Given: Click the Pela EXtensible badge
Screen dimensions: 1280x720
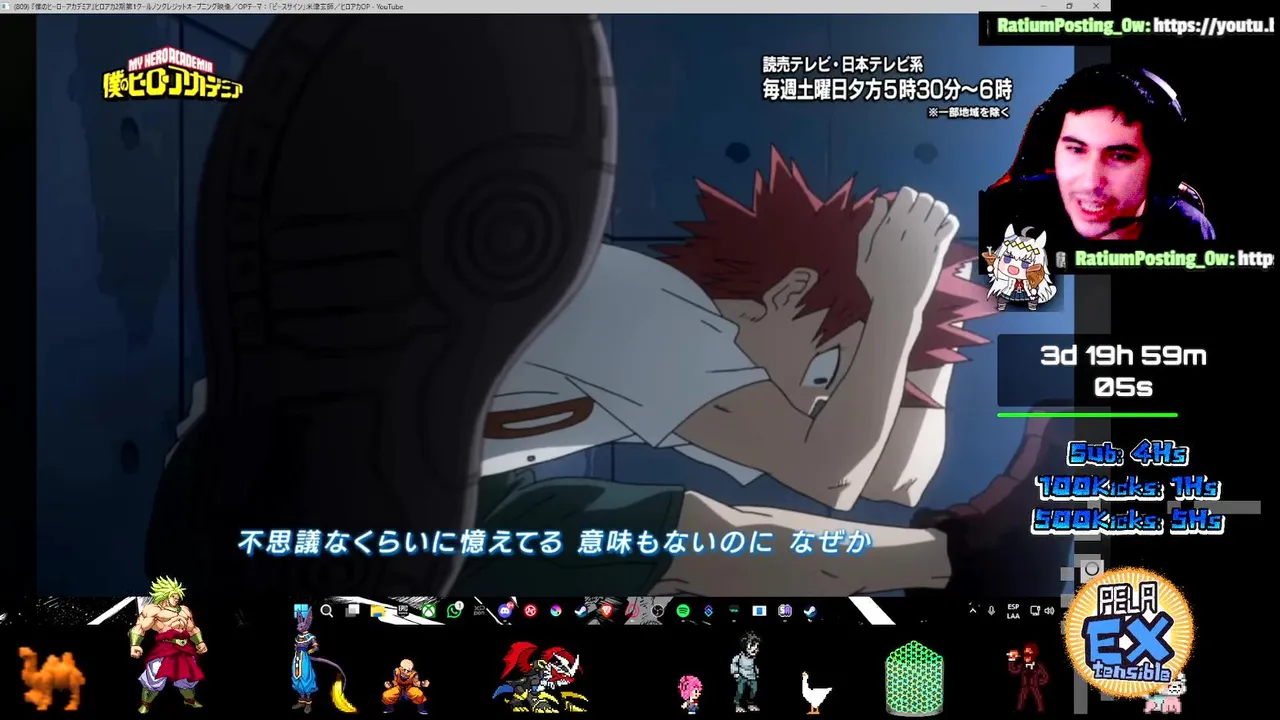Looking at the screenshot, I should 1129,635.
